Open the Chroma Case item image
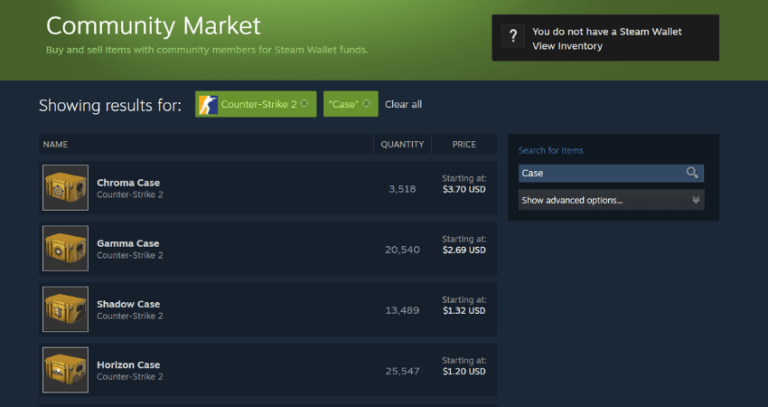This screenshot has width=768, height=407. (x=65, y=188)
